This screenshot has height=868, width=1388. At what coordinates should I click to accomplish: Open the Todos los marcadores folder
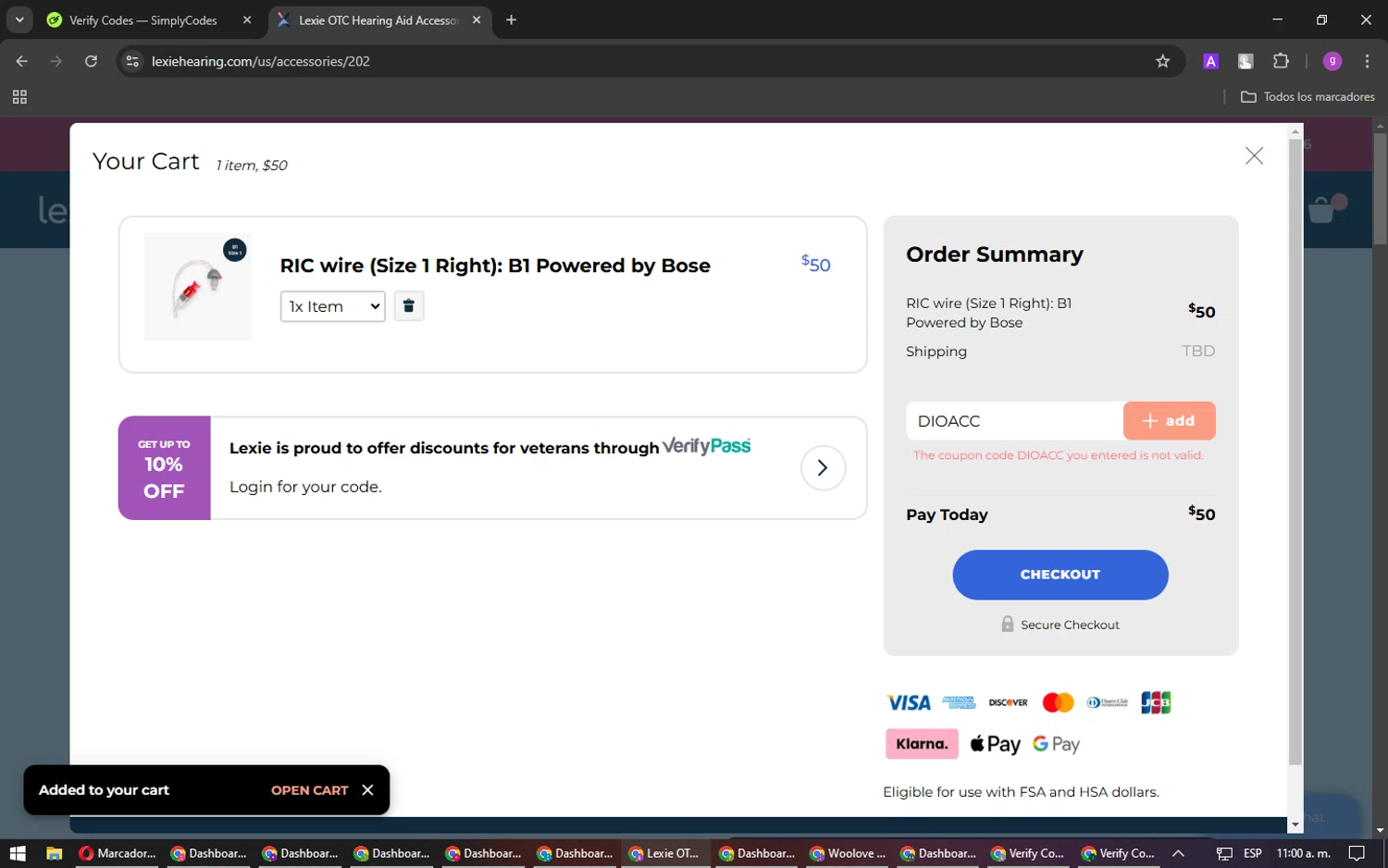(x=1307, y=96)
